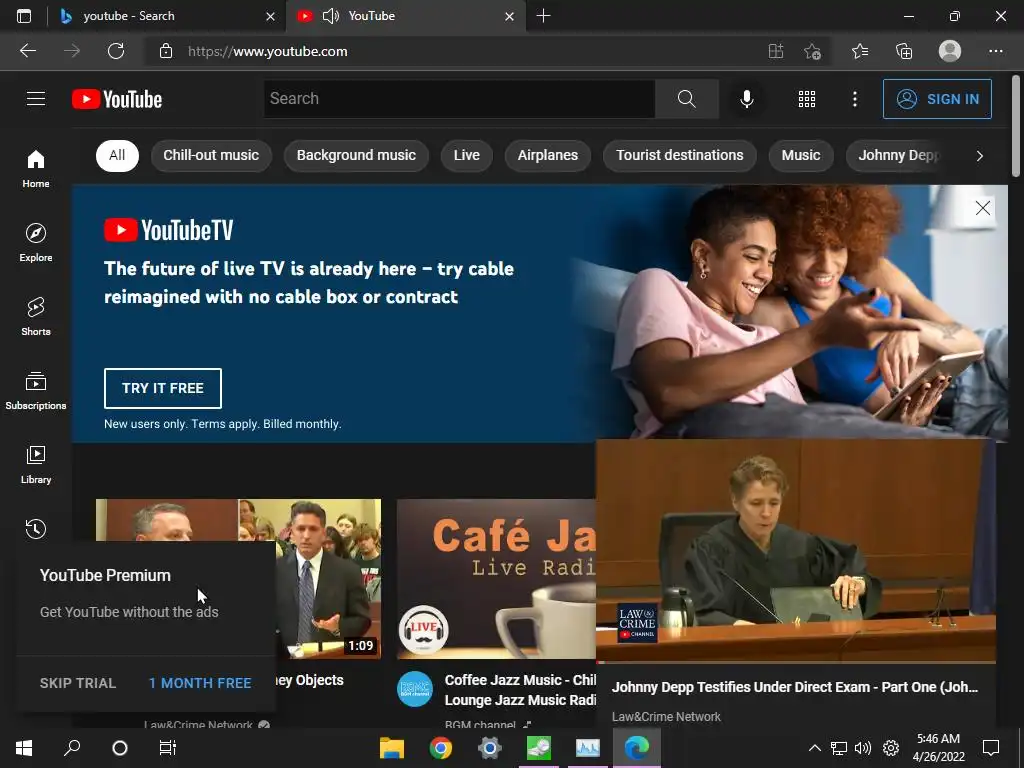Open BGM channel avatar

tap(415, 689)
